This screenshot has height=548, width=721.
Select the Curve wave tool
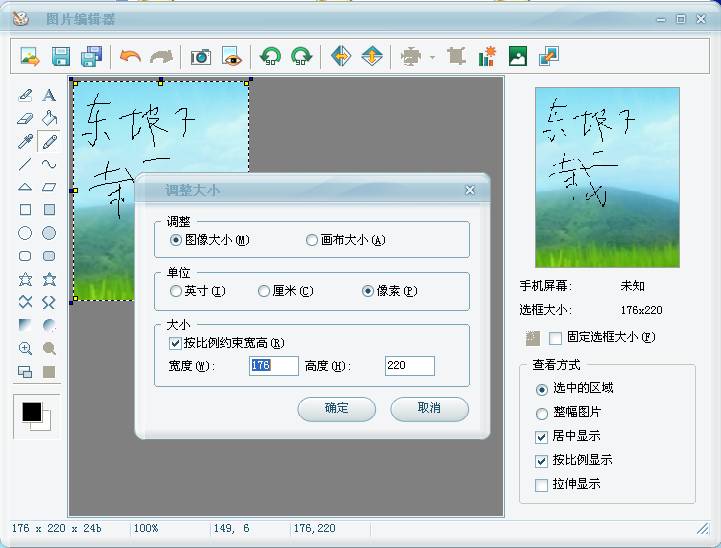point(49,164)
